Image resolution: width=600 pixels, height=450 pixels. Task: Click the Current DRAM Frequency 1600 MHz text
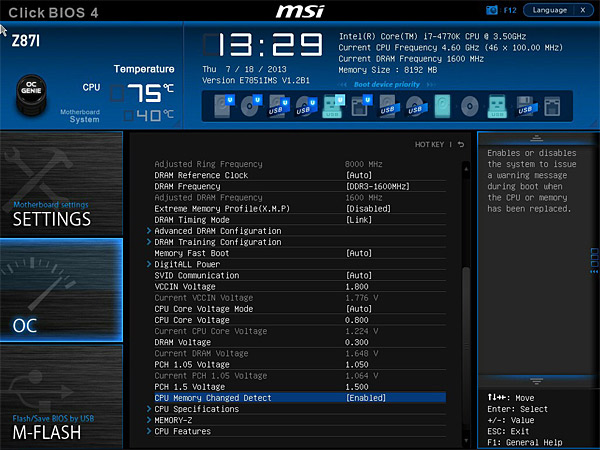point(411,59)
